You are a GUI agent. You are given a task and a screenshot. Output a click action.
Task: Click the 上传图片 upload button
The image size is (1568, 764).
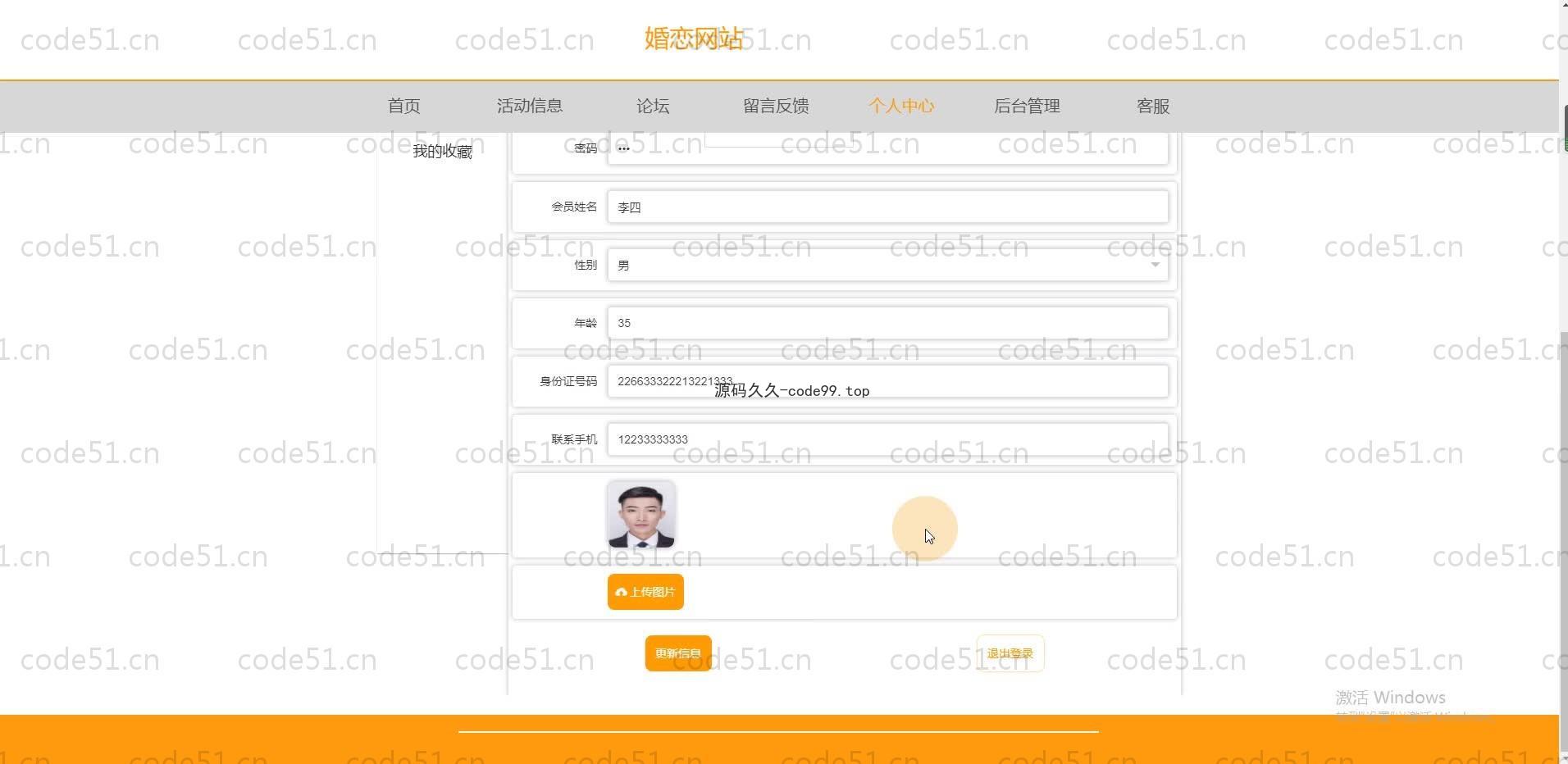645,592
